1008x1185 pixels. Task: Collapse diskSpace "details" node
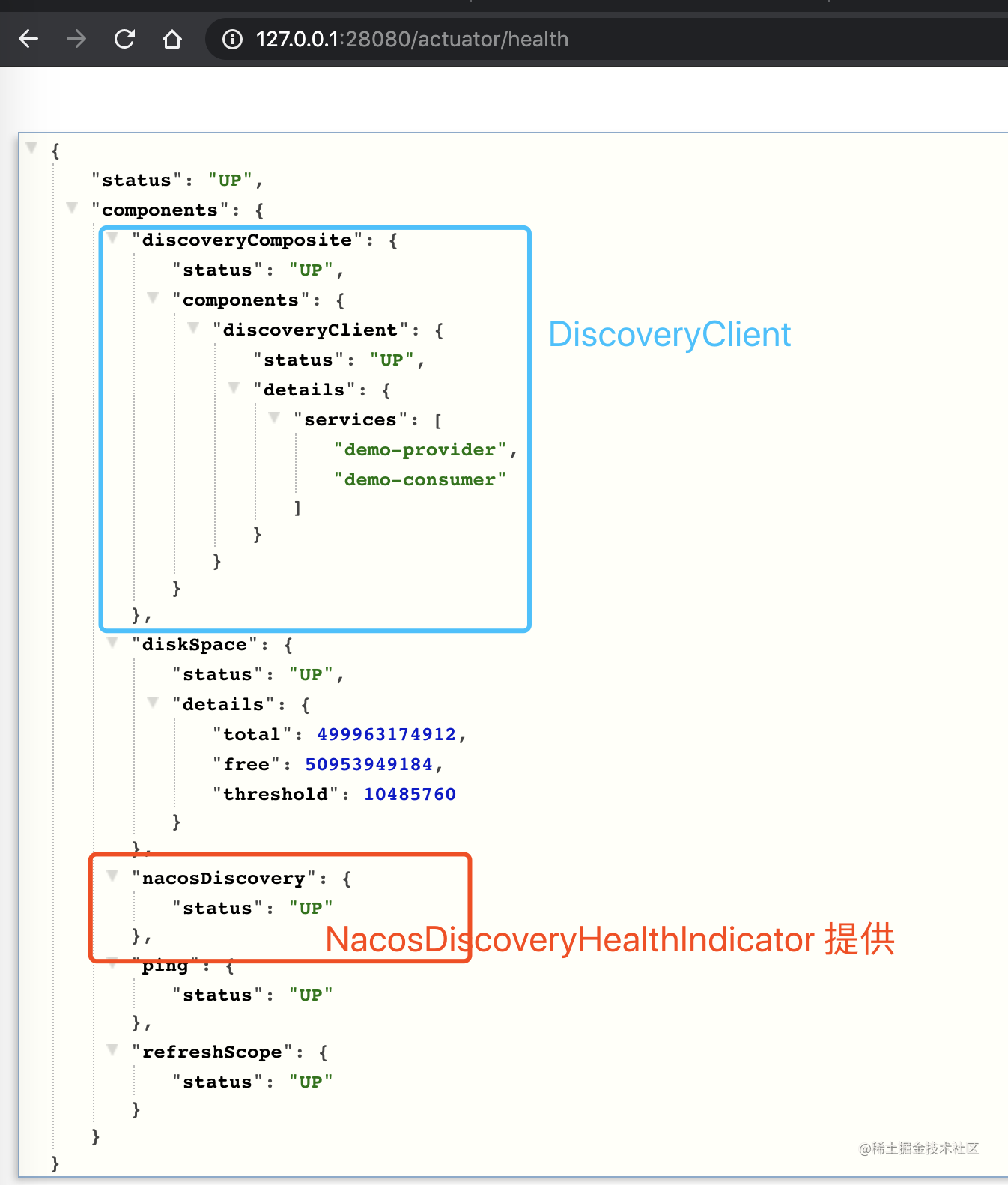153,702
